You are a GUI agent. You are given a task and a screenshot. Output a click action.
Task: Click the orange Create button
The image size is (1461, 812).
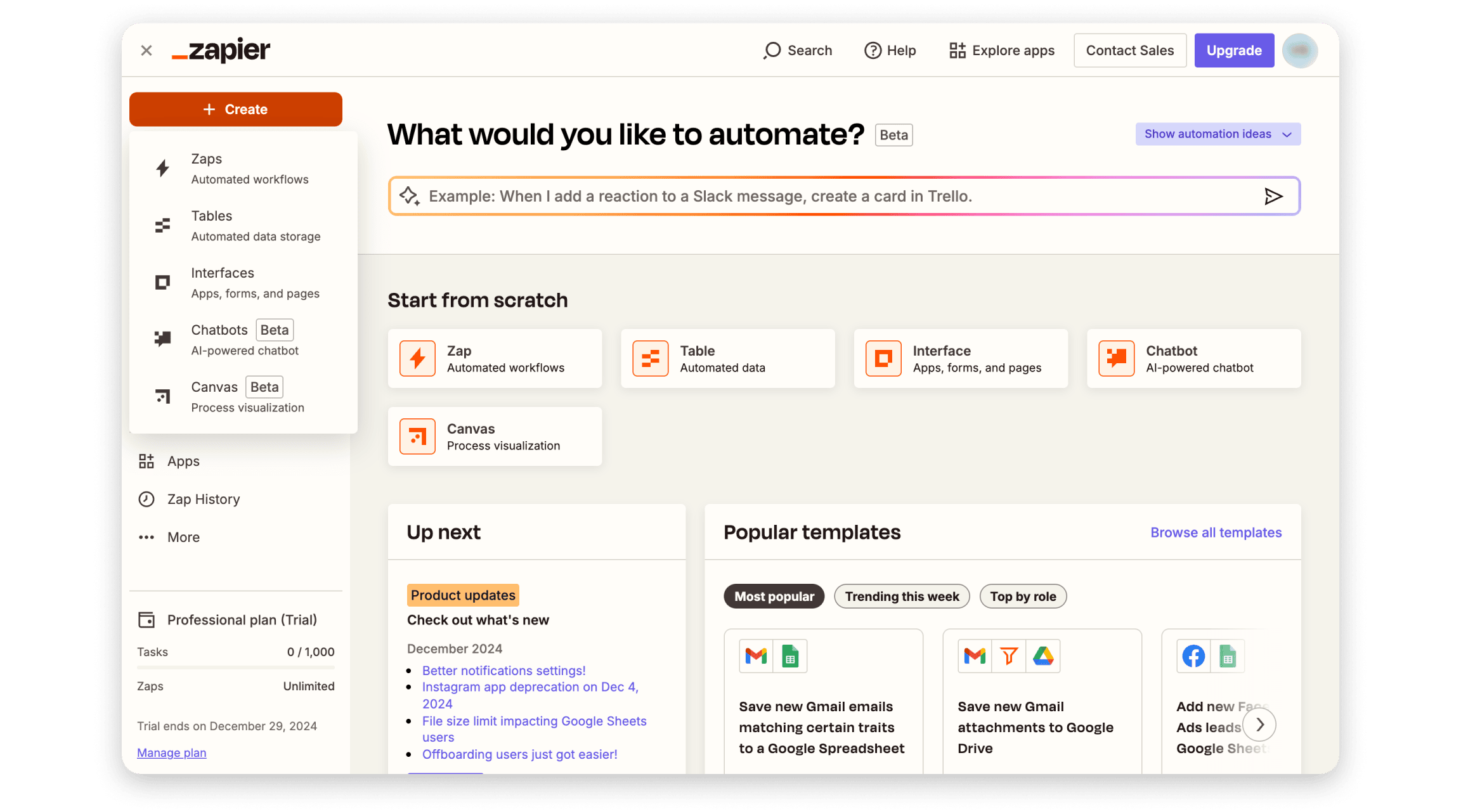point(236,109)
